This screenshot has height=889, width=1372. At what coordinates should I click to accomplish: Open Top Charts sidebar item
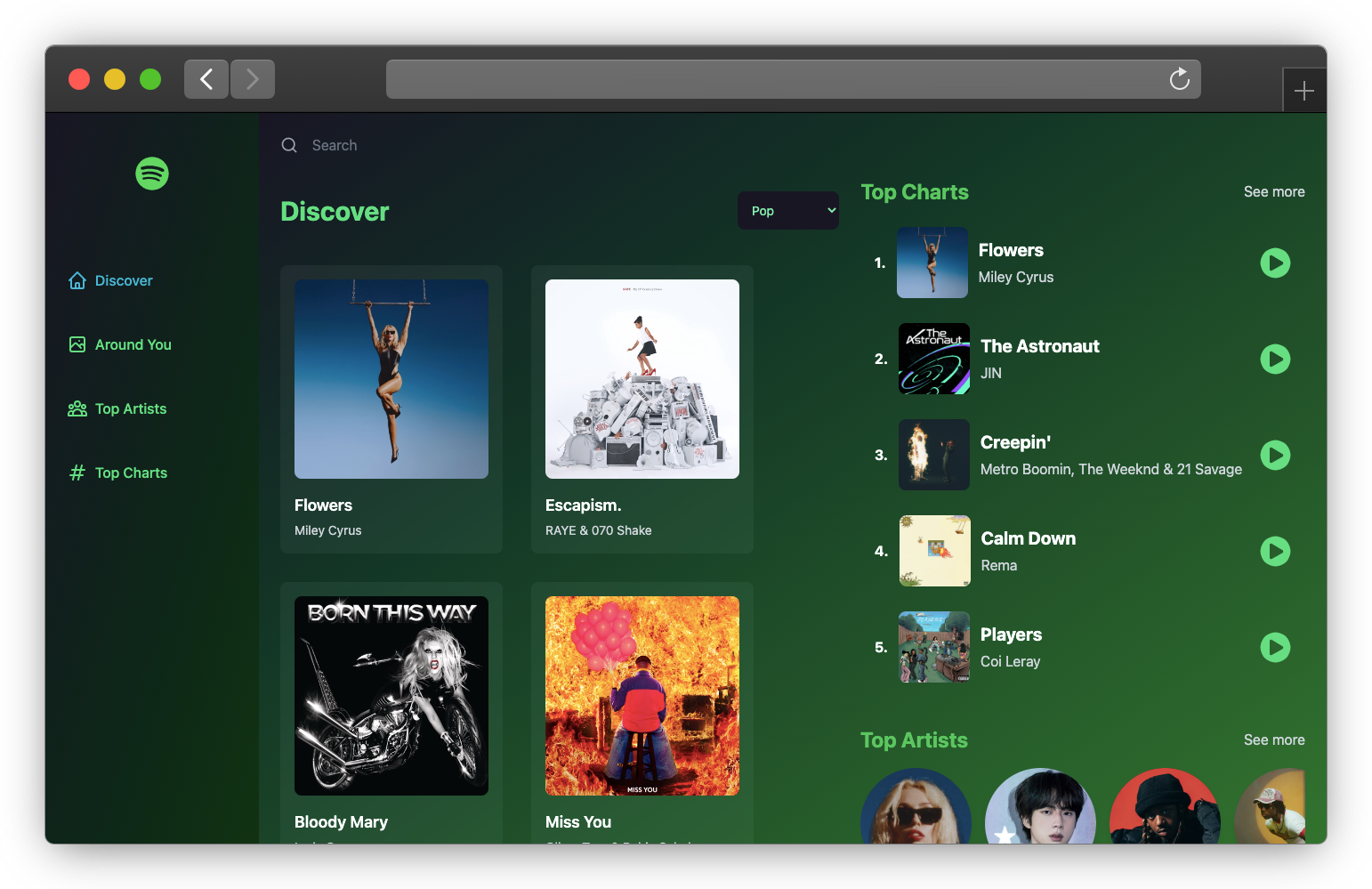coord(117,473)
